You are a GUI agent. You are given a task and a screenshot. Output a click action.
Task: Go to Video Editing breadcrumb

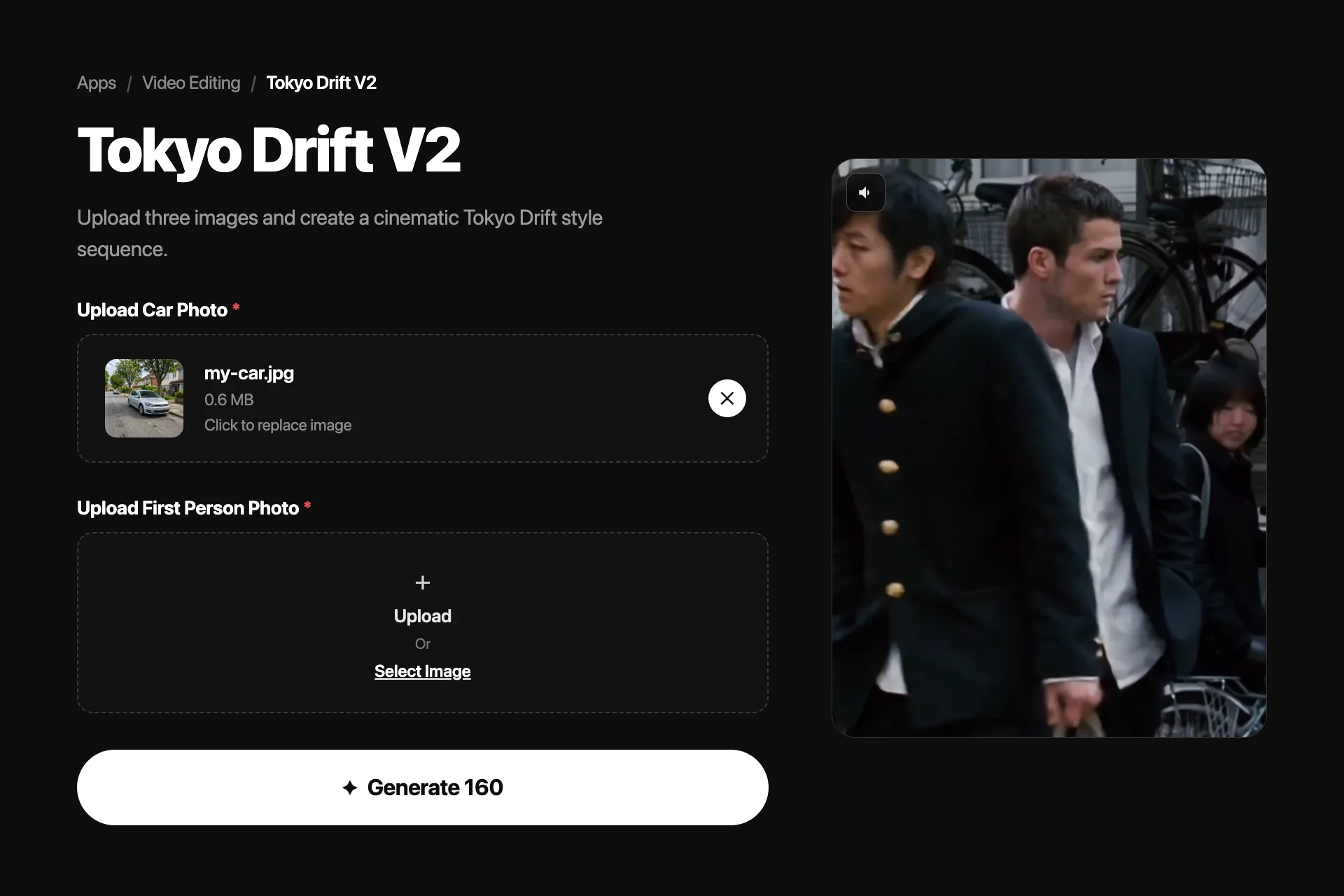(191, 83)
